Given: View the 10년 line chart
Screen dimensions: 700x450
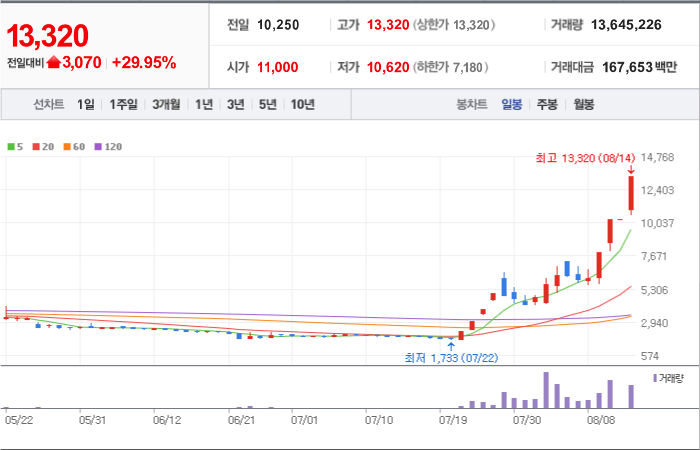Looking at the screenshot, I should (303, 105).
